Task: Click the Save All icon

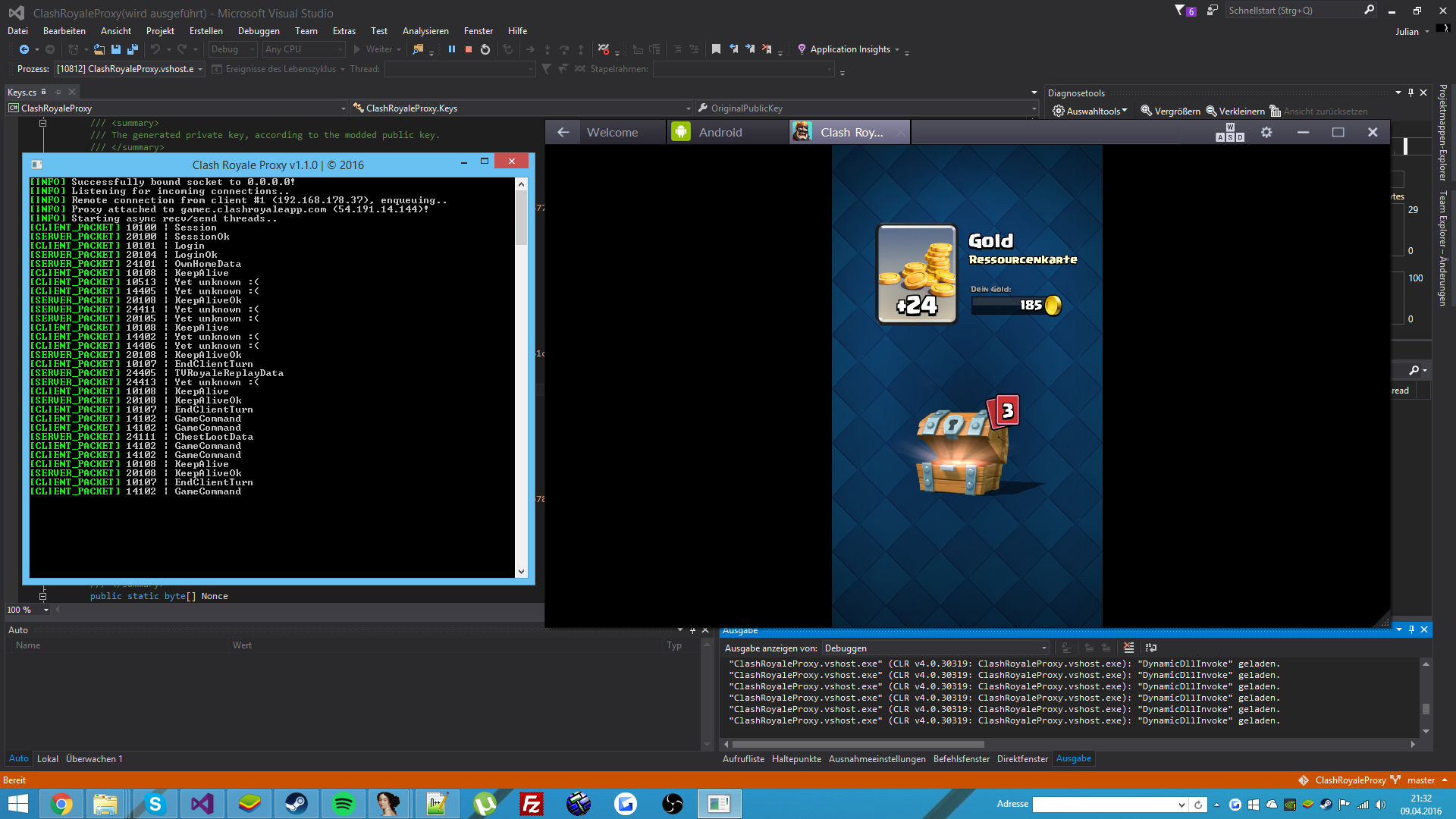Action: point(132,49)
